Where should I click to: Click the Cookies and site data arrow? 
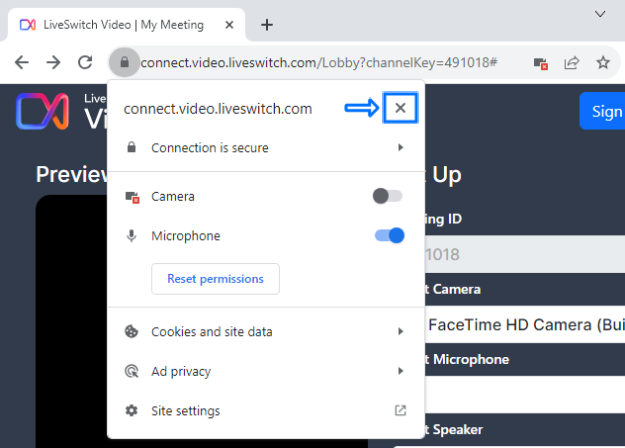click(401, 332)
